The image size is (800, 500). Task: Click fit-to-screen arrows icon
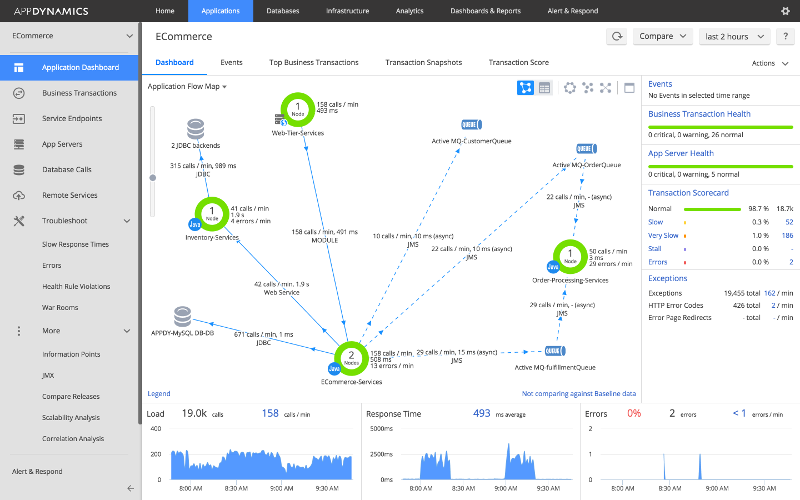click(605, 88)
